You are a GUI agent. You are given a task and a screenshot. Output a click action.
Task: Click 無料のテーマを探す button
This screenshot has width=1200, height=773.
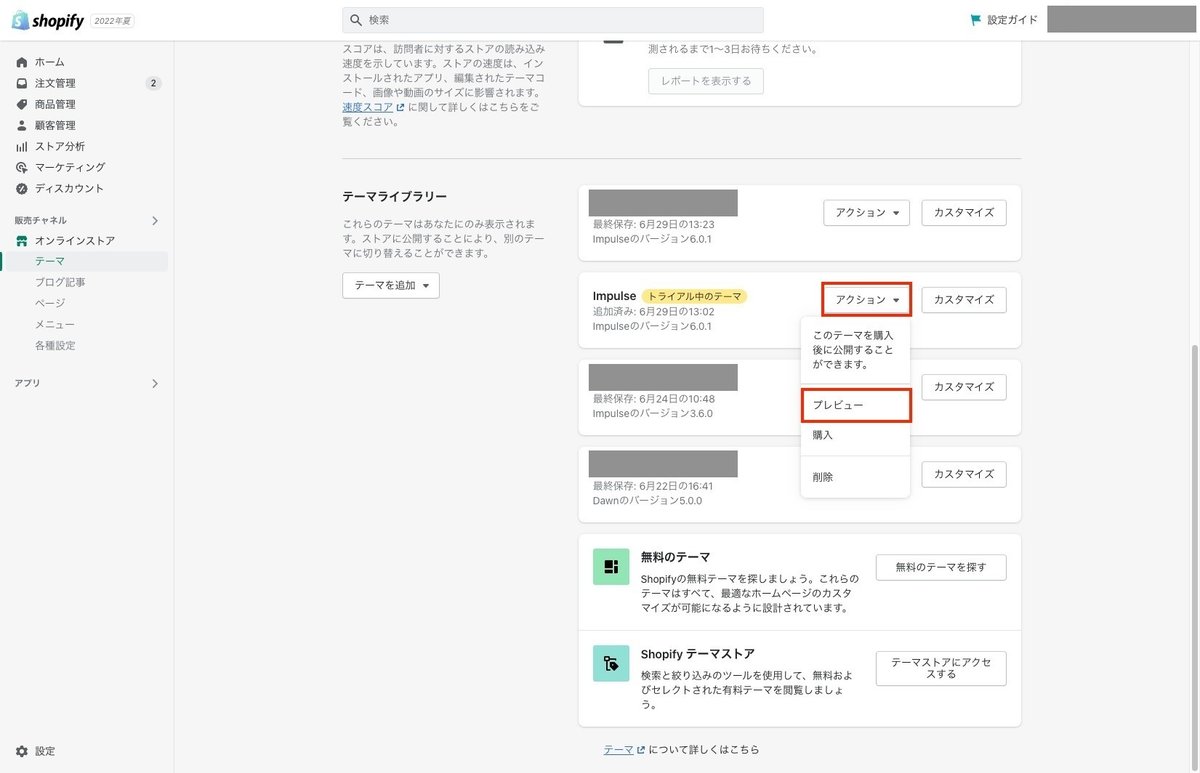pos(941,567)
